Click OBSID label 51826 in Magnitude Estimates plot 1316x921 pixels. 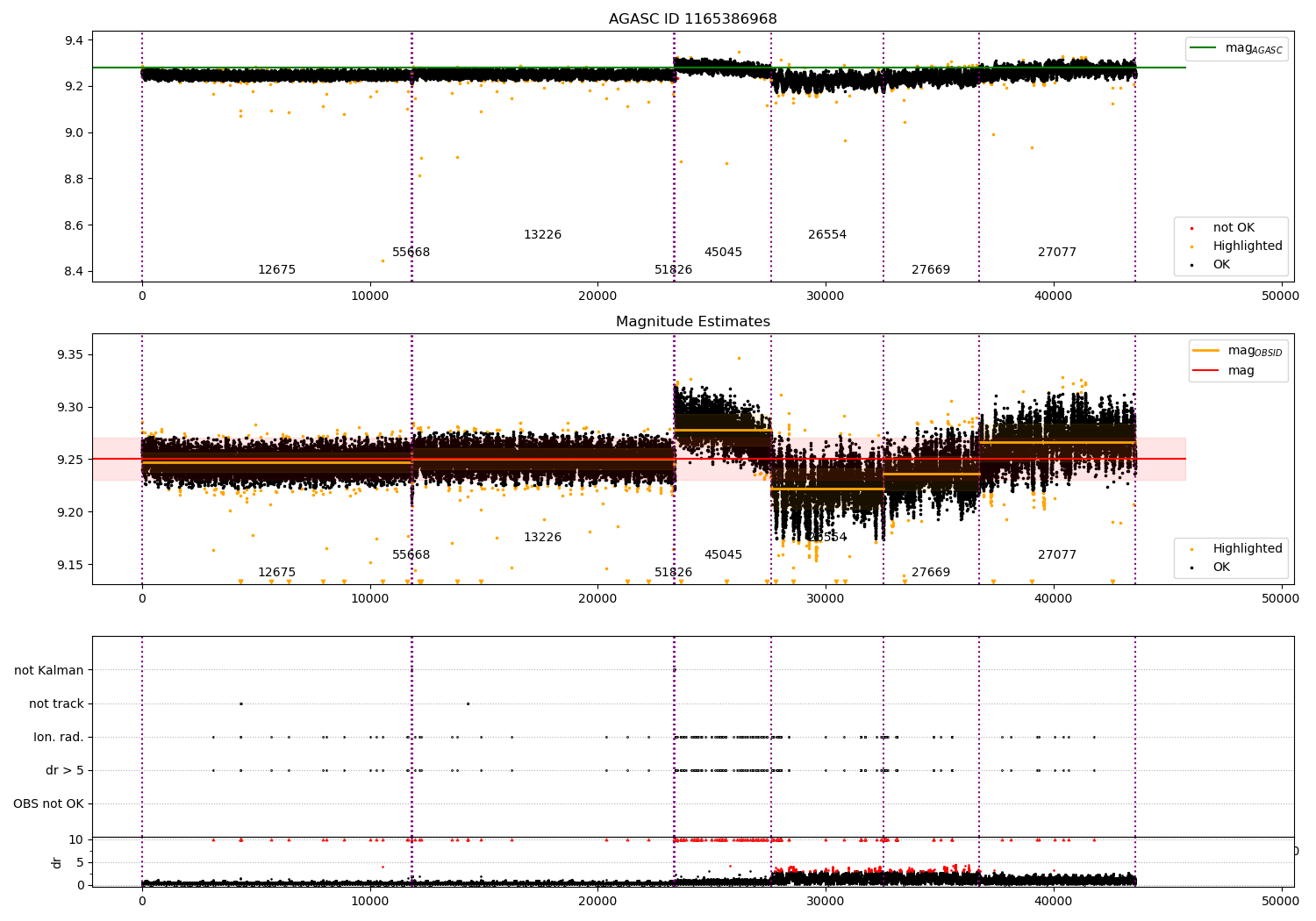(673, 573)
